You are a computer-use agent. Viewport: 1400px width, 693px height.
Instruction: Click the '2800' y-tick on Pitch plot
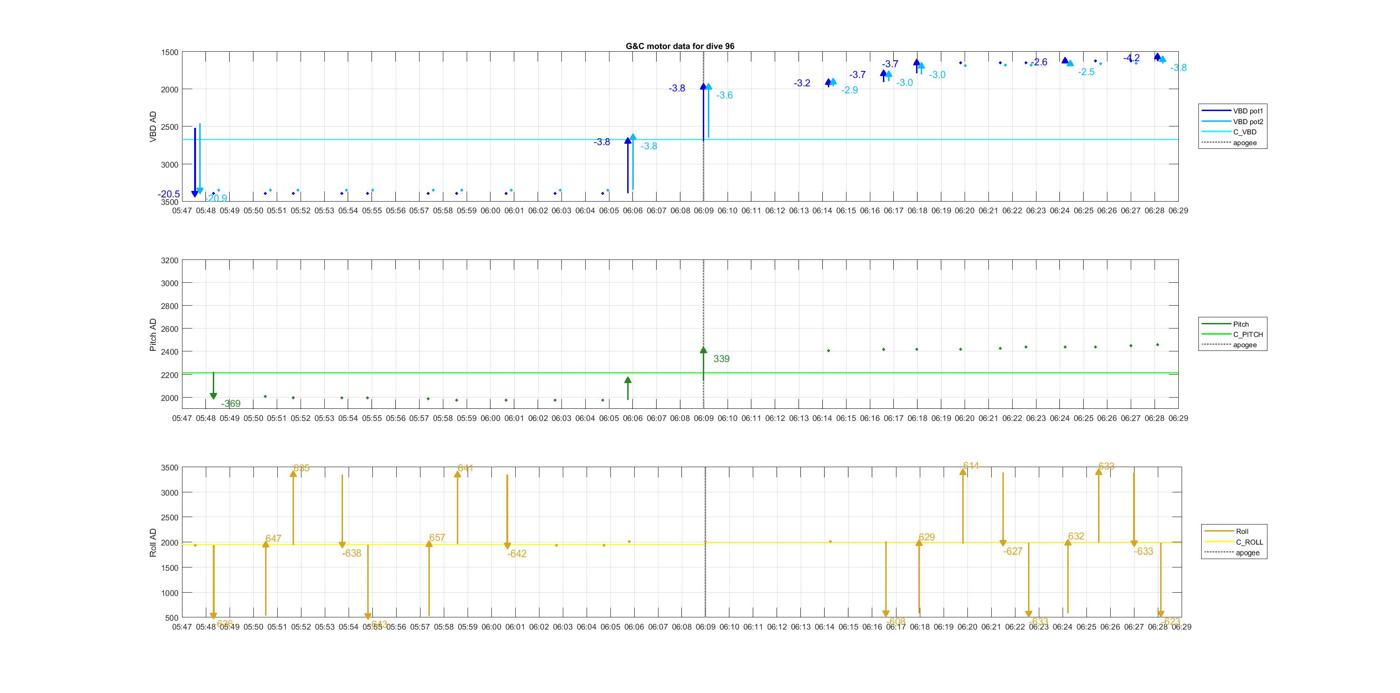coord(168,306)
